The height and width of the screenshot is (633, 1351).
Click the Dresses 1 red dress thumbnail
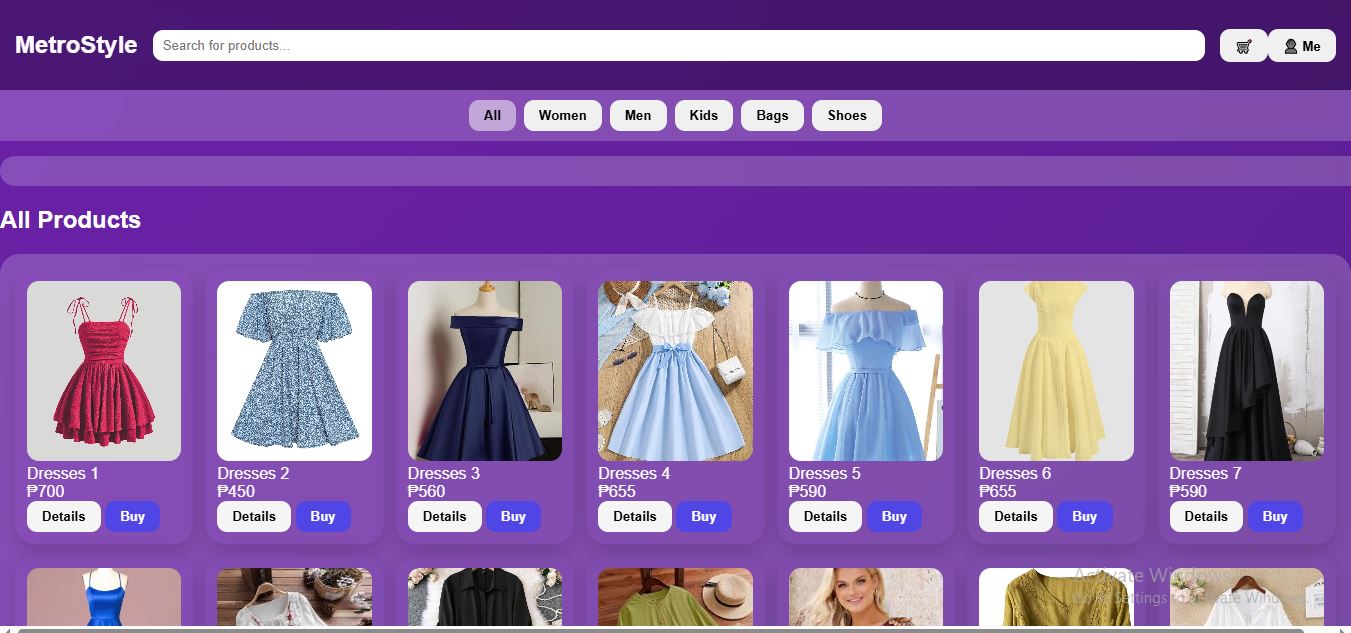[x=104, y=371]
